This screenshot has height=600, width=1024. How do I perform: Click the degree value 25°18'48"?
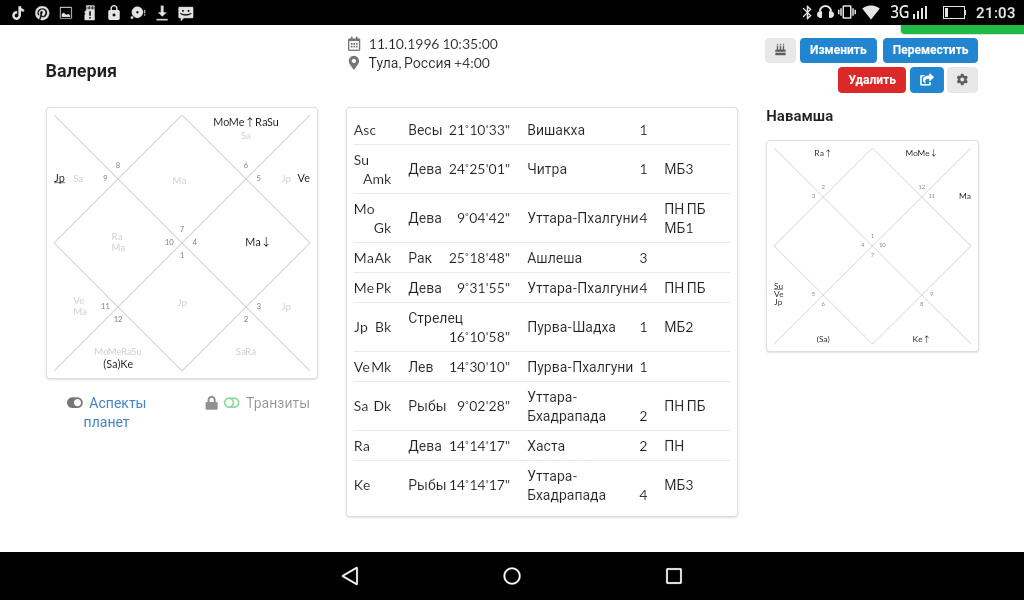click(479, 258)
